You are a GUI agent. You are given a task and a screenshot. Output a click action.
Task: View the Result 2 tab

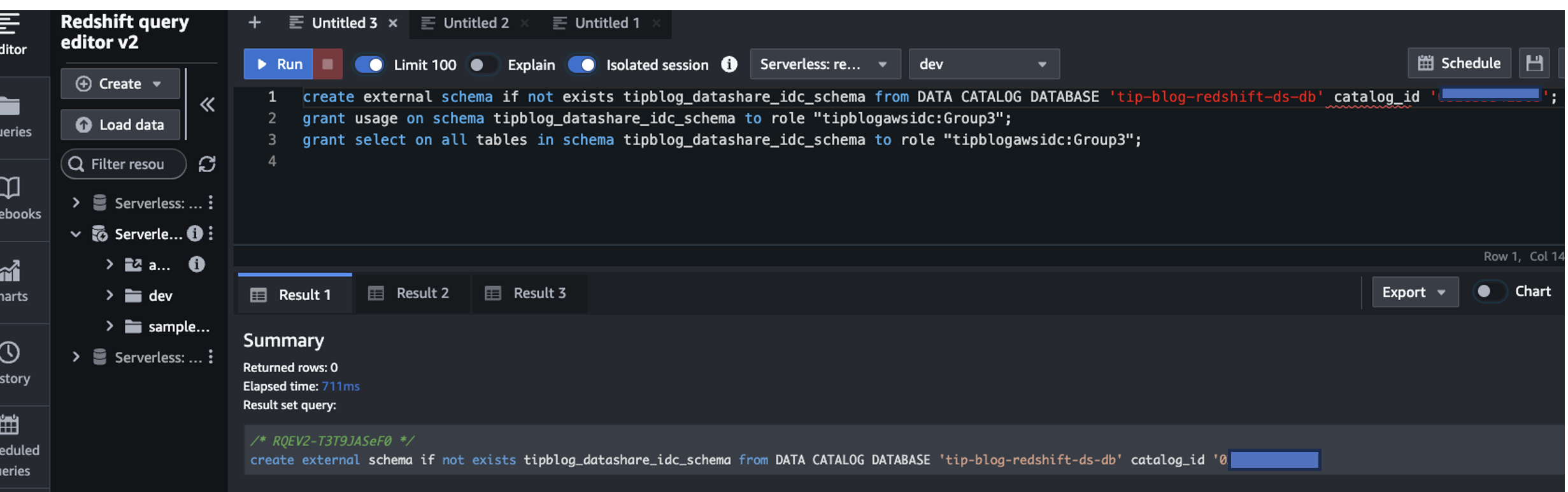(x=411, y=293)
